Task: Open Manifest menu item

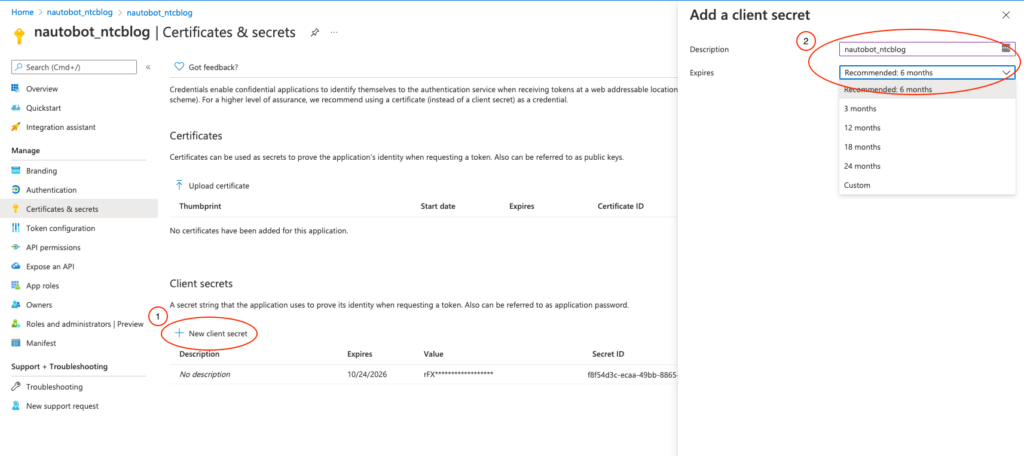Action: (41, 343)
